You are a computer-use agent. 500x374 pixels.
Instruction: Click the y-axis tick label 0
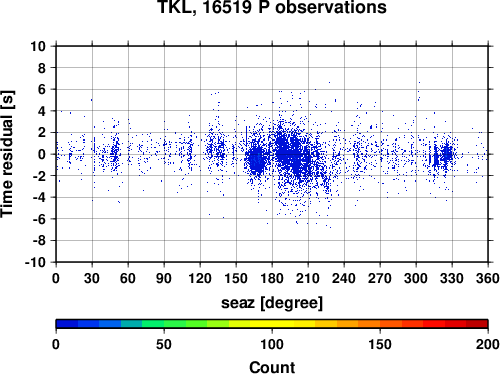pyautogui.click(x=42, y=154)
